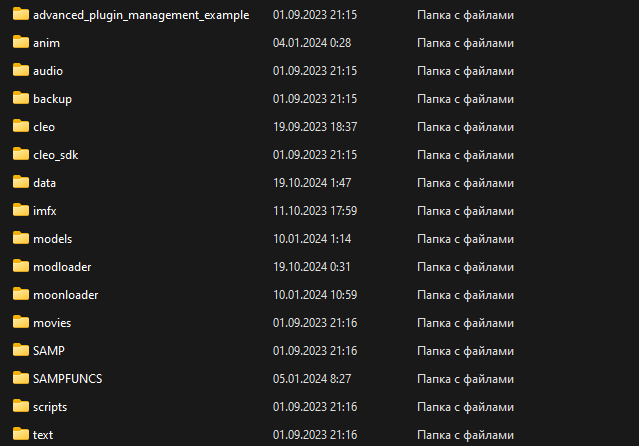Click the moonloader folder icon
The width and height of the screenshot is (639, 446).
point(21,295)
